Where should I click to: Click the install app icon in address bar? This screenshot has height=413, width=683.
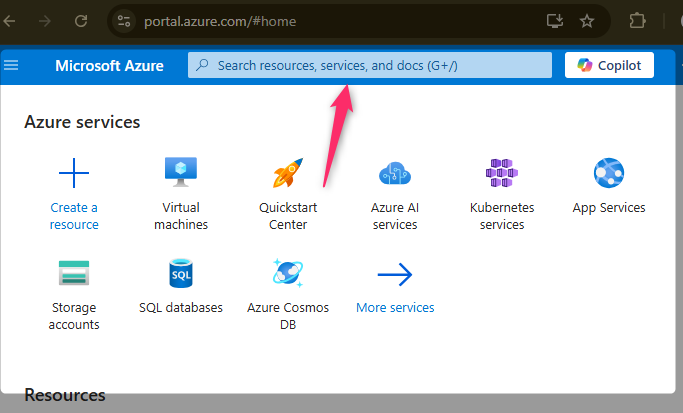click(555, 21)
